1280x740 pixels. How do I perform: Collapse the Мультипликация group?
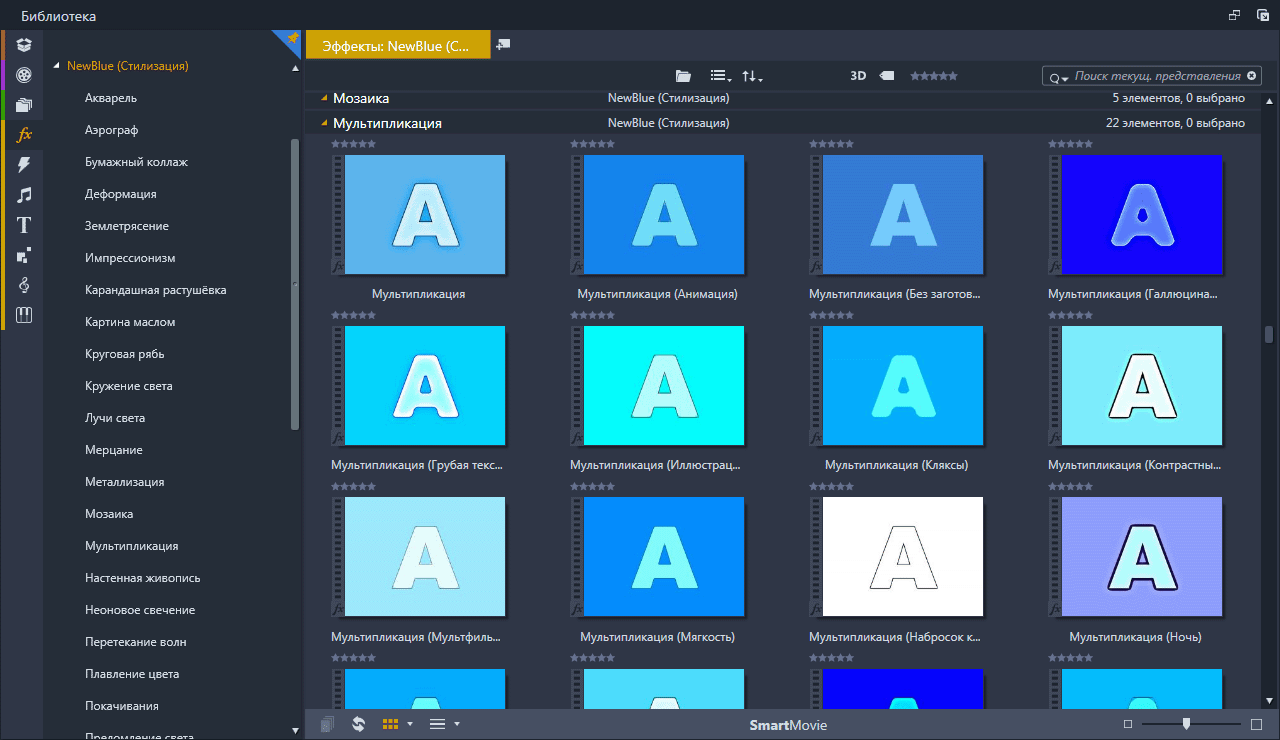(324, 123)
